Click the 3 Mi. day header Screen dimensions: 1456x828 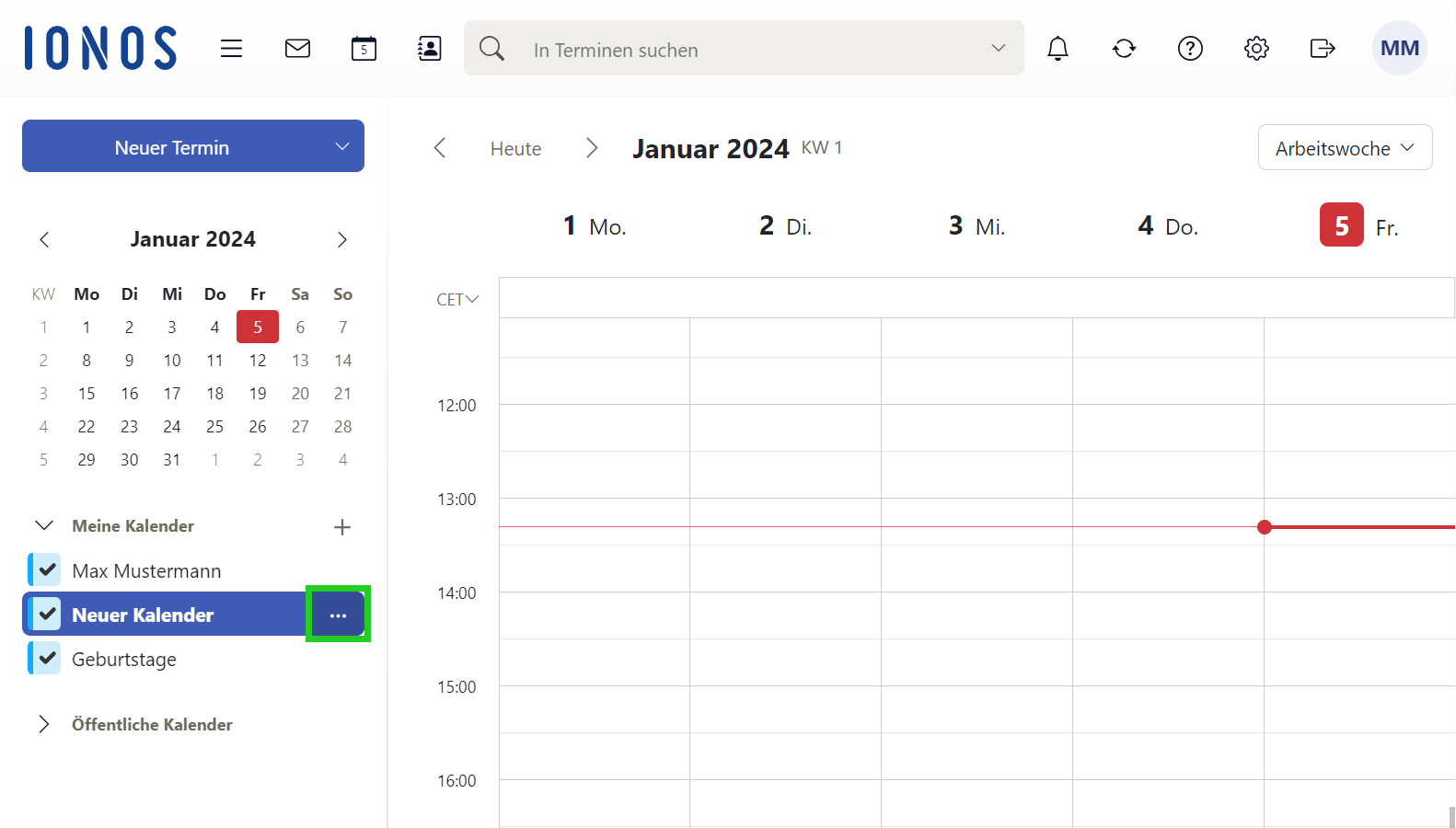pyautogui.click(x=977, y=226)
